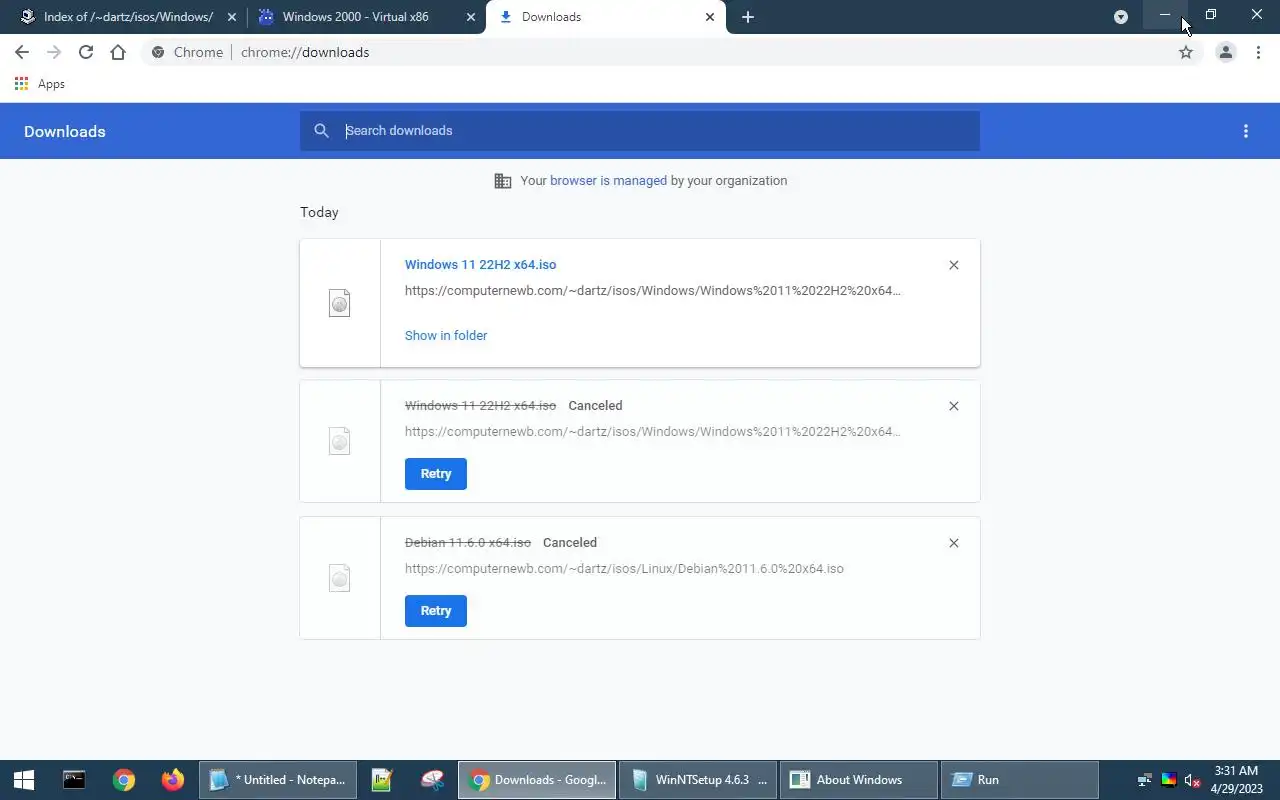The height and width of the screenshot is (800, 1280).
Task: Click the magnifier icon in downloads search
Action: [321, 131]
